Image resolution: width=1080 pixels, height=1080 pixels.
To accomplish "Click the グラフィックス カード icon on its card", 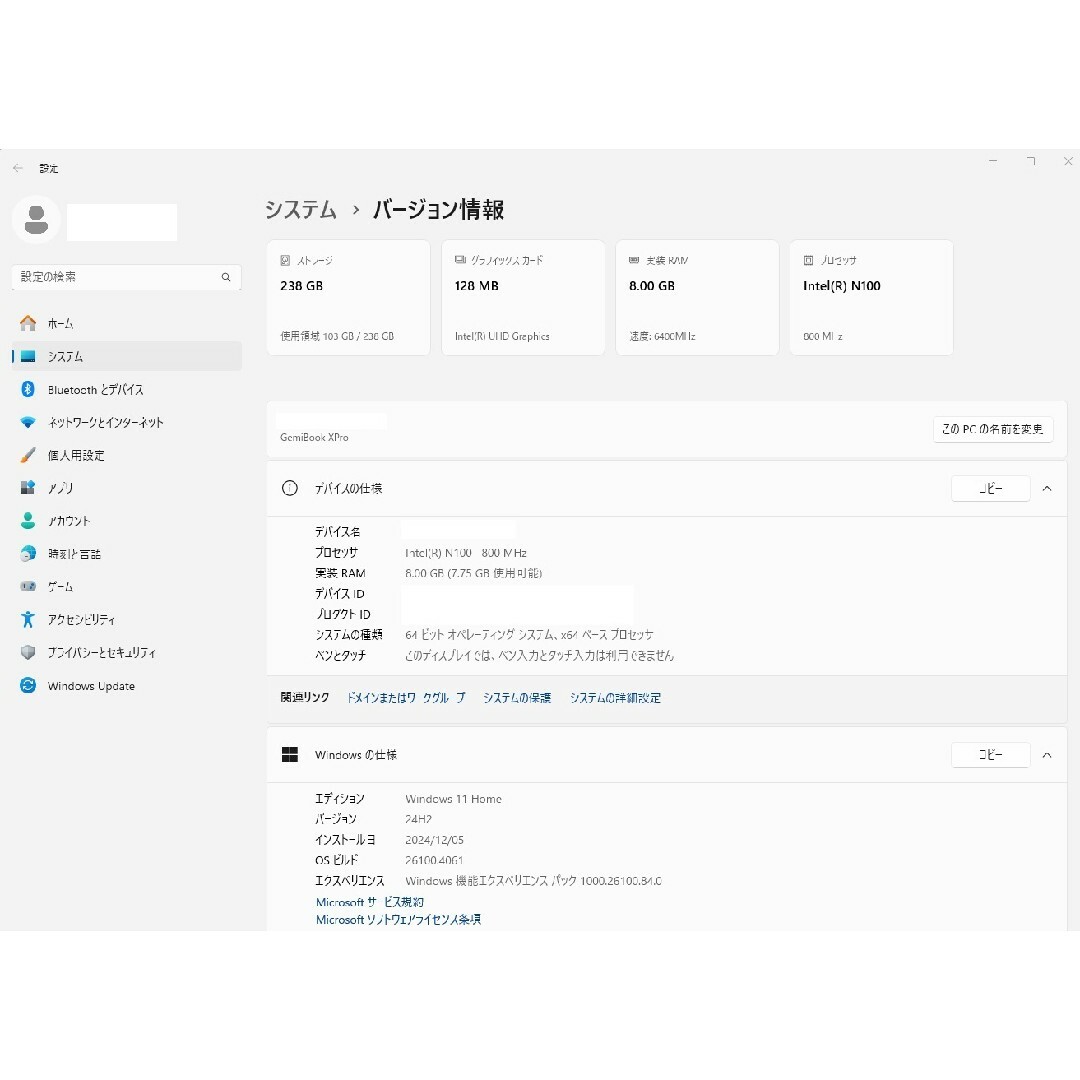I will 460,260.
